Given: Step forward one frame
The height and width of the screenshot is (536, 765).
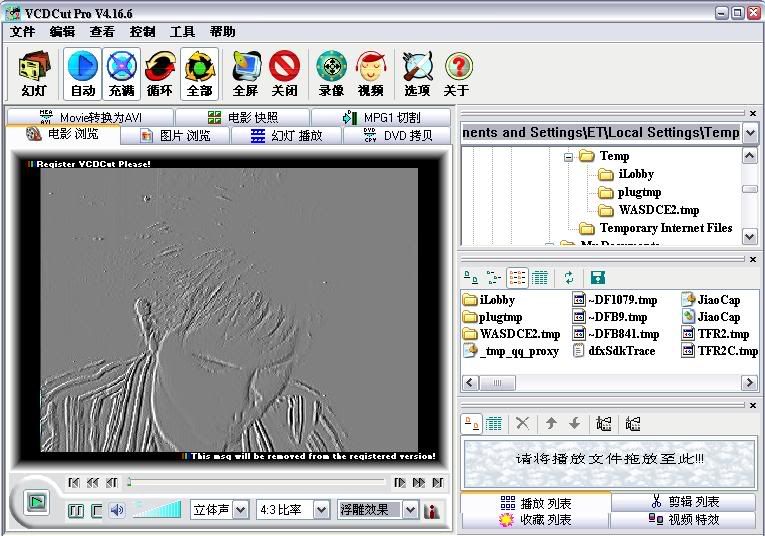Looking at the screenshot, I should pos(400,482).
